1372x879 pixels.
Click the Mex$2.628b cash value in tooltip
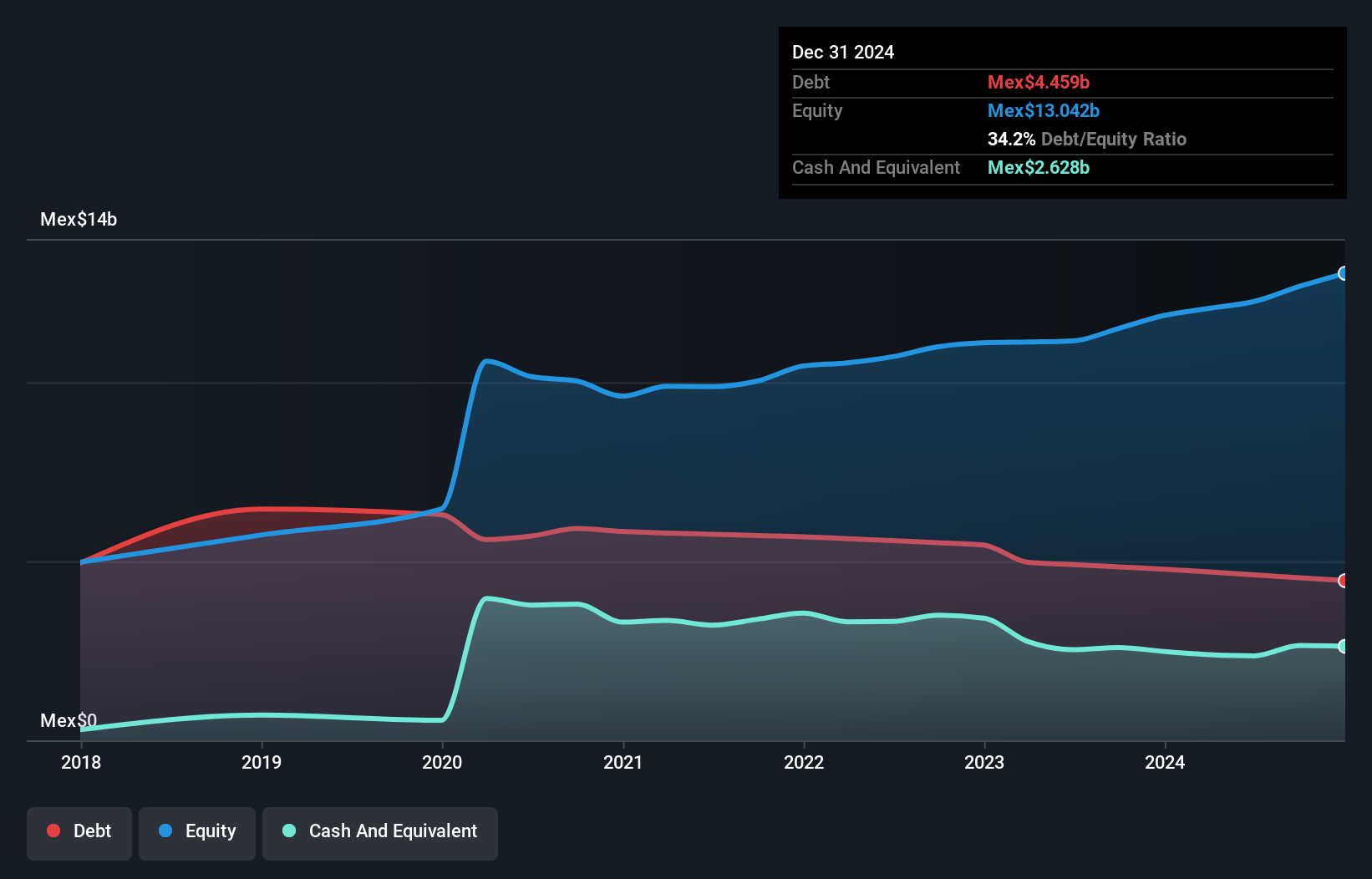[x=1039, y=167]
